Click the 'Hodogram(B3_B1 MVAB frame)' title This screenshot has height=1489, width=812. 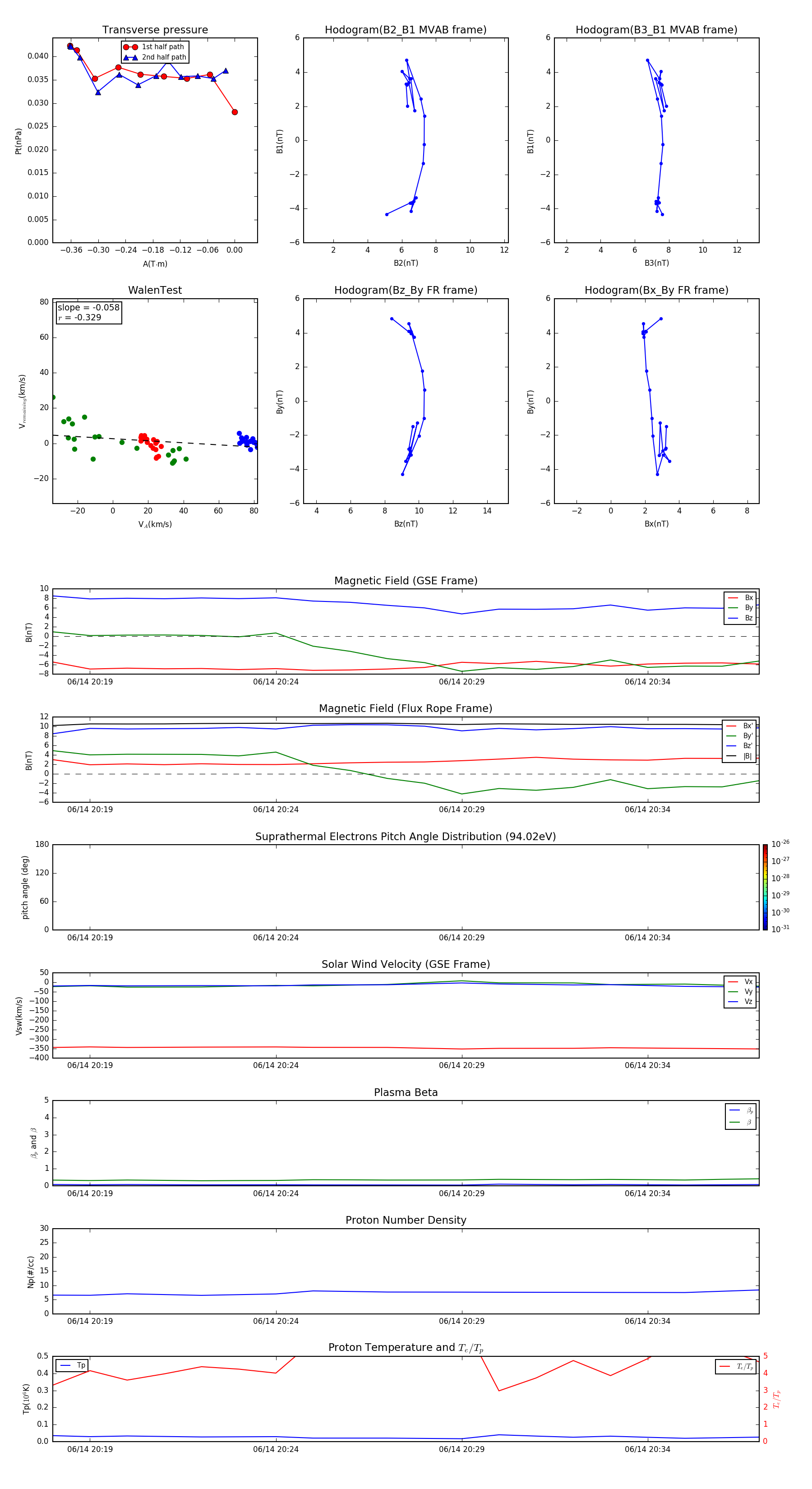[x=656, y=30]
